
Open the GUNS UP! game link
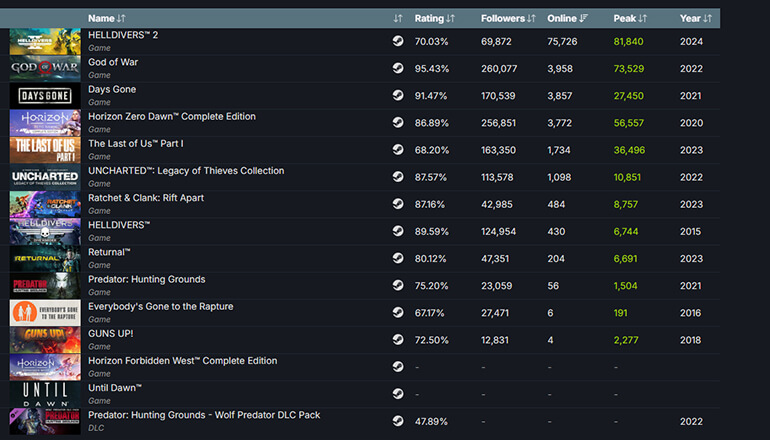[x=110, y=333]
